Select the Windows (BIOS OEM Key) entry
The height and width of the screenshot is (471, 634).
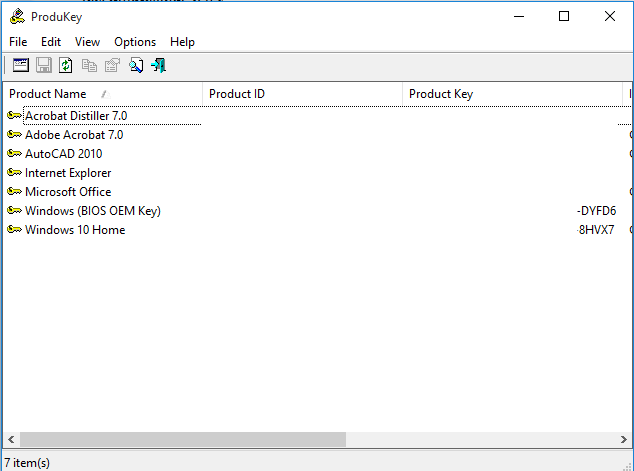tap(93, 211)
